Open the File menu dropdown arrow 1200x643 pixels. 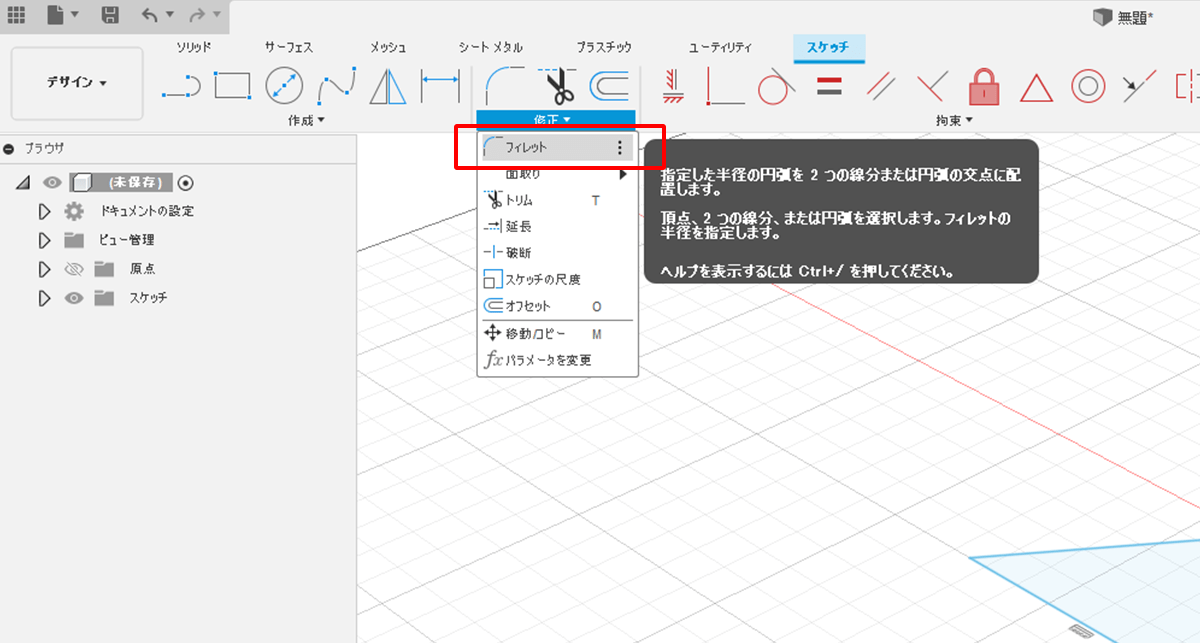(x=75, y=15)
